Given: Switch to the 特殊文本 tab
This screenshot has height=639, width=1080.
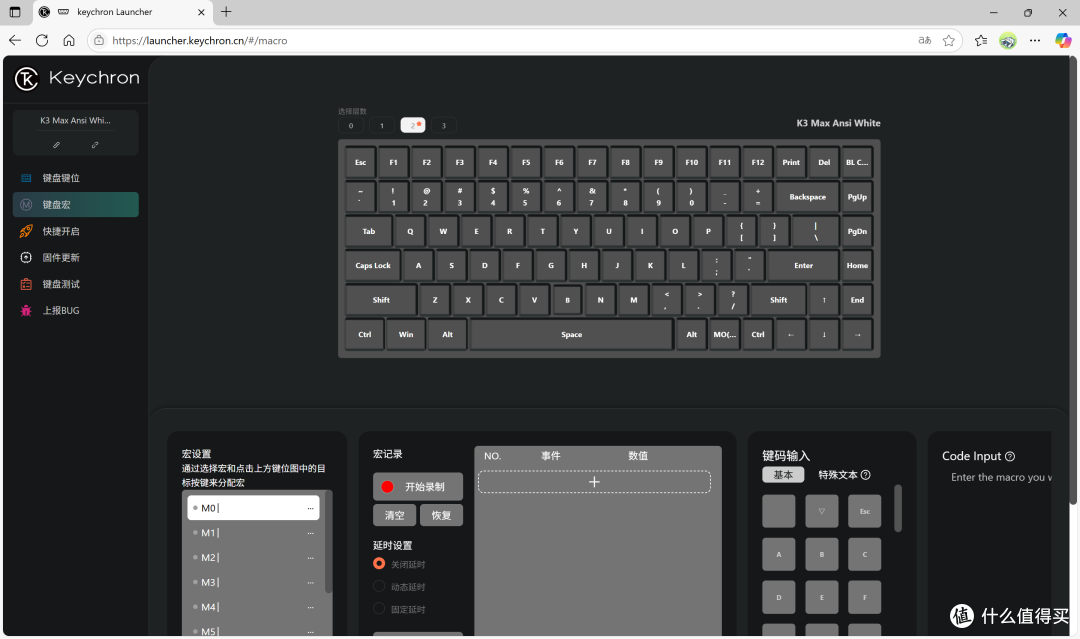Looking at the screenshot, I should pos(838,474).
